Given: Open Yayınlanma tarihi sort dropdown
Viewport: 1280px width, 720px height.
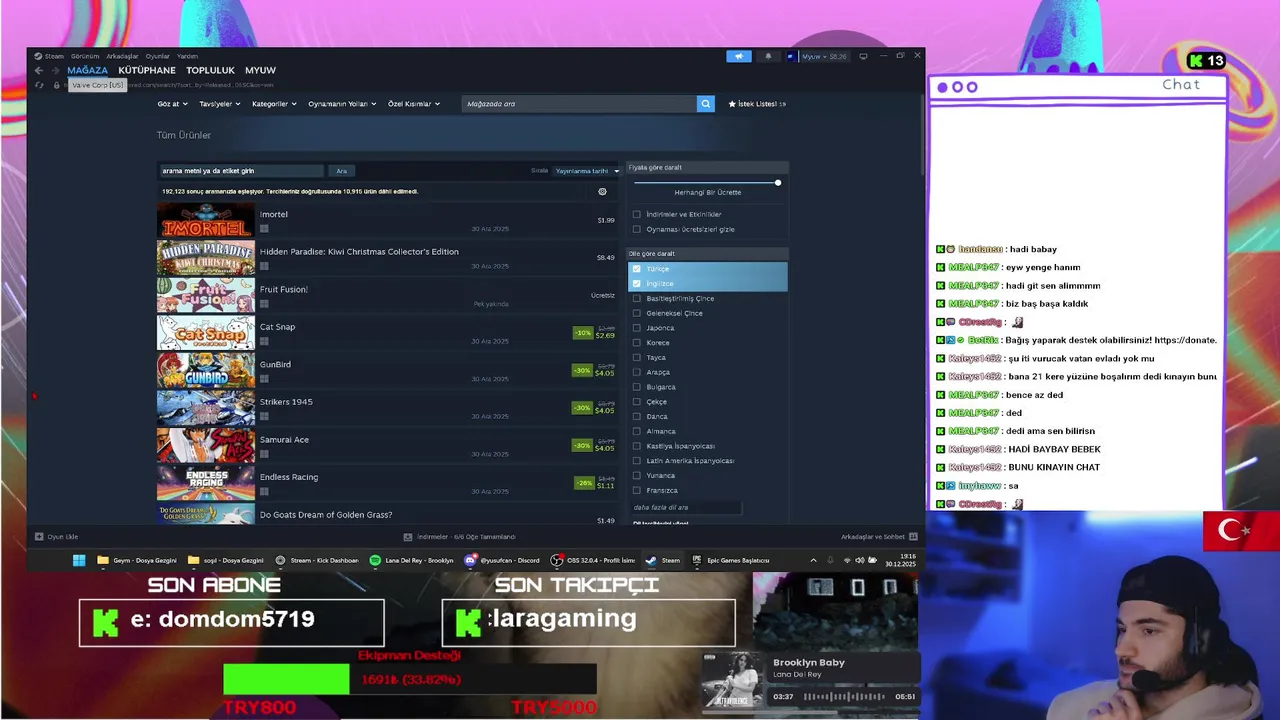Looking at the screenshot, I should (587, 171).
